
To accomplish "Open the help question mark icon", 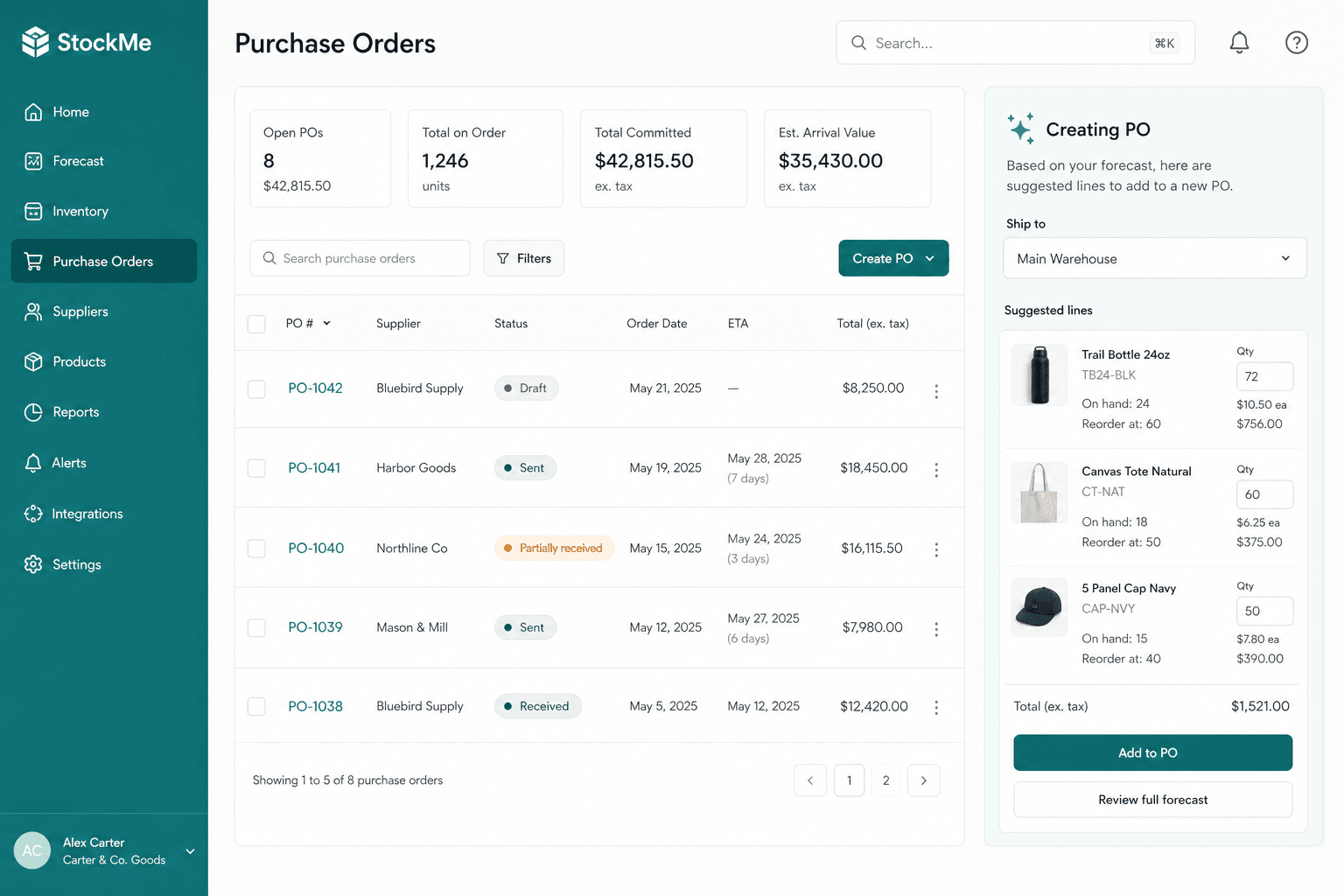I will tap(1297, 42).
